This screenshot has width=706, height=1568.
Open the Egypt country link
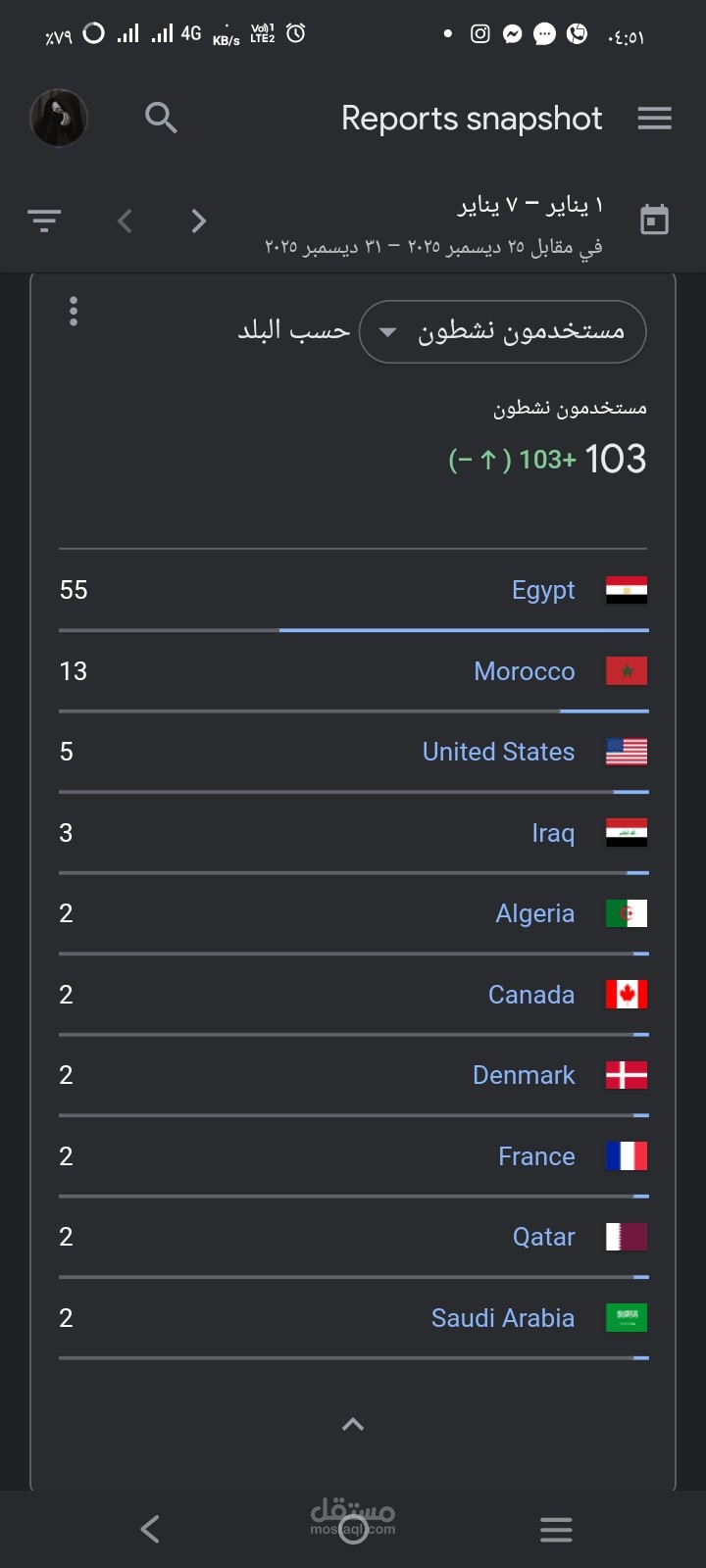click(x=543, y=590)
